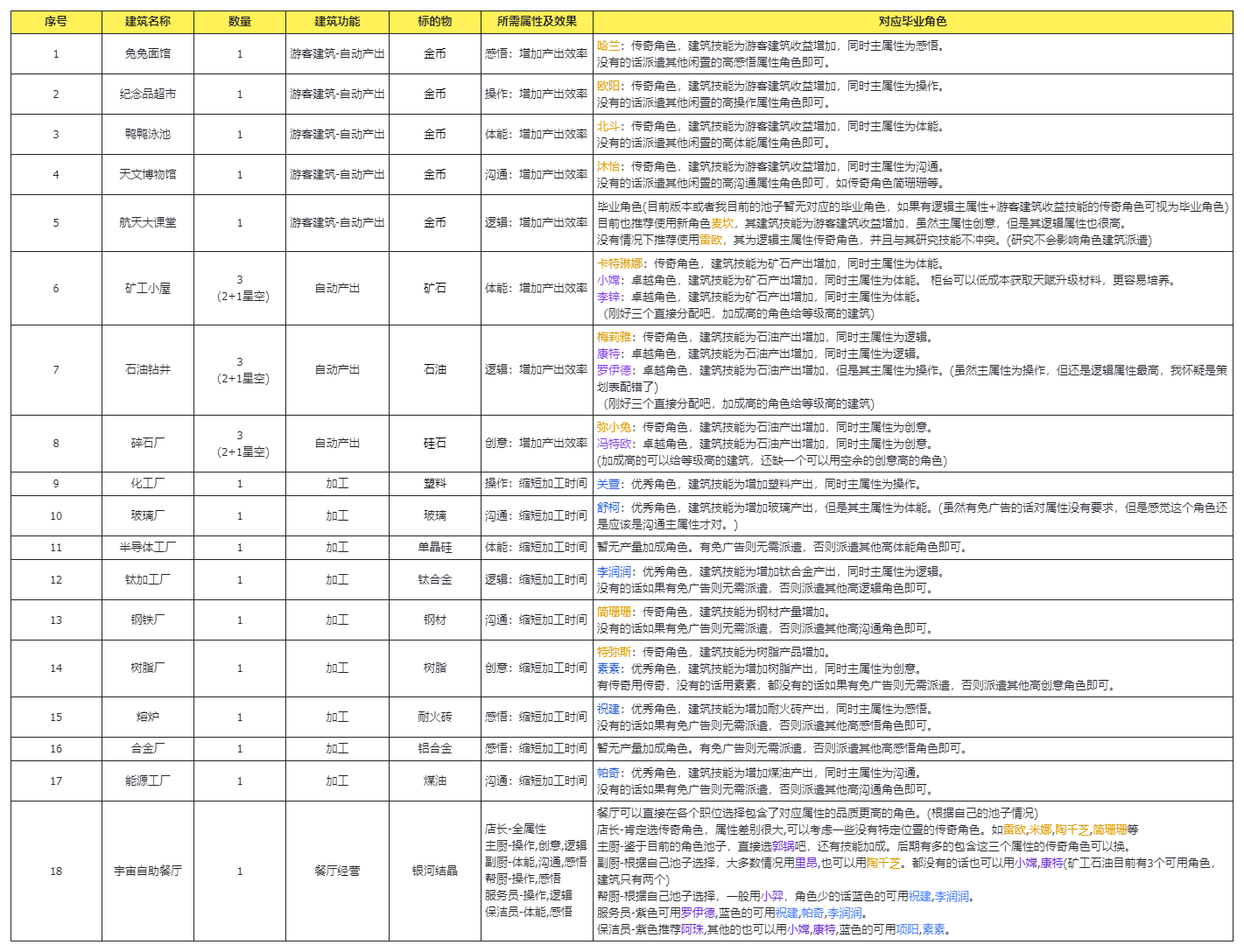The width and height of the screenshot is (1244, 952).
Task: Select the 化工厂 cell
Action: click(x=148, y=484)
